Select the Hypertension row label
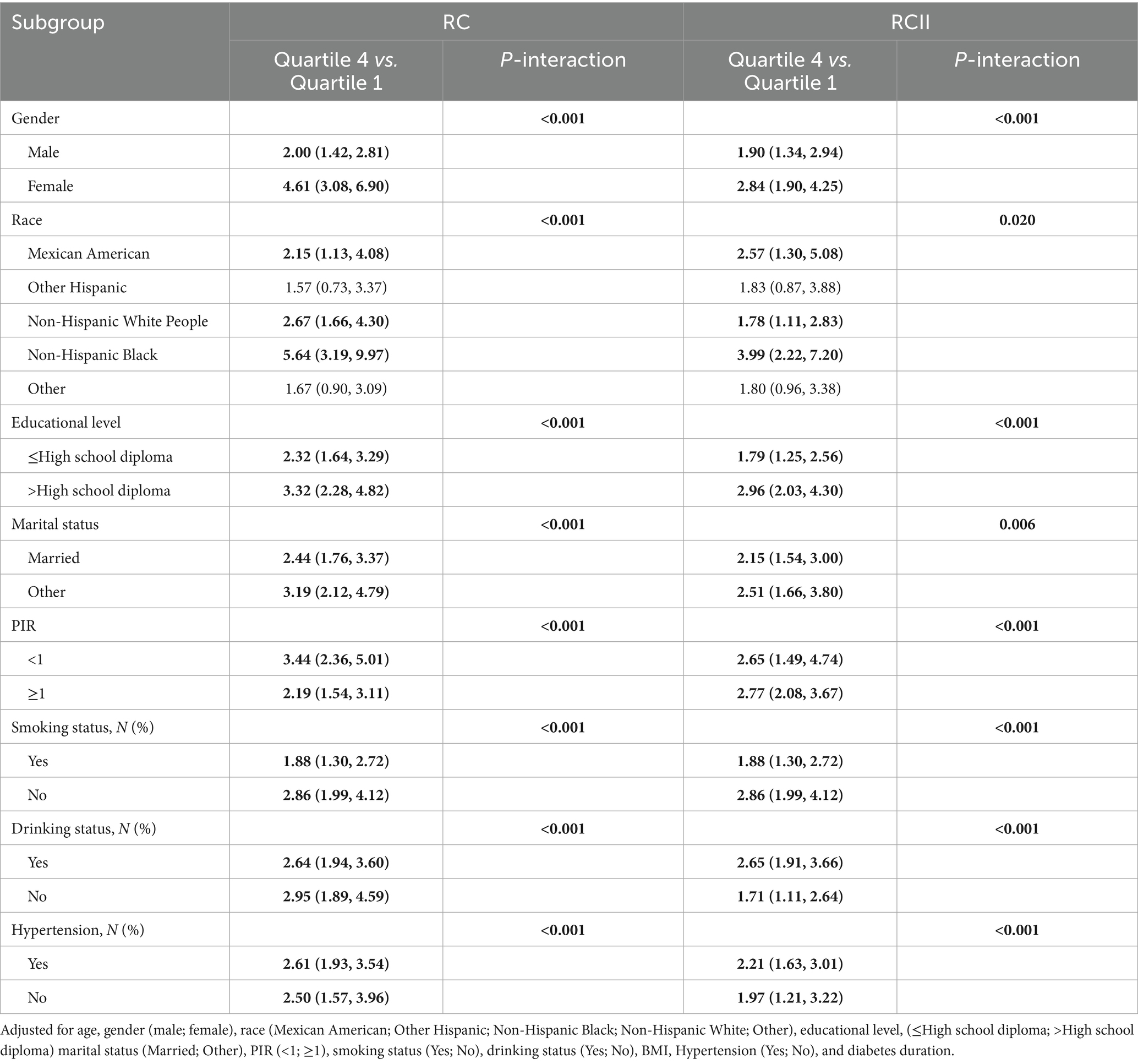The height and width of the screenshot is (1064, 1138). (78, 930)
